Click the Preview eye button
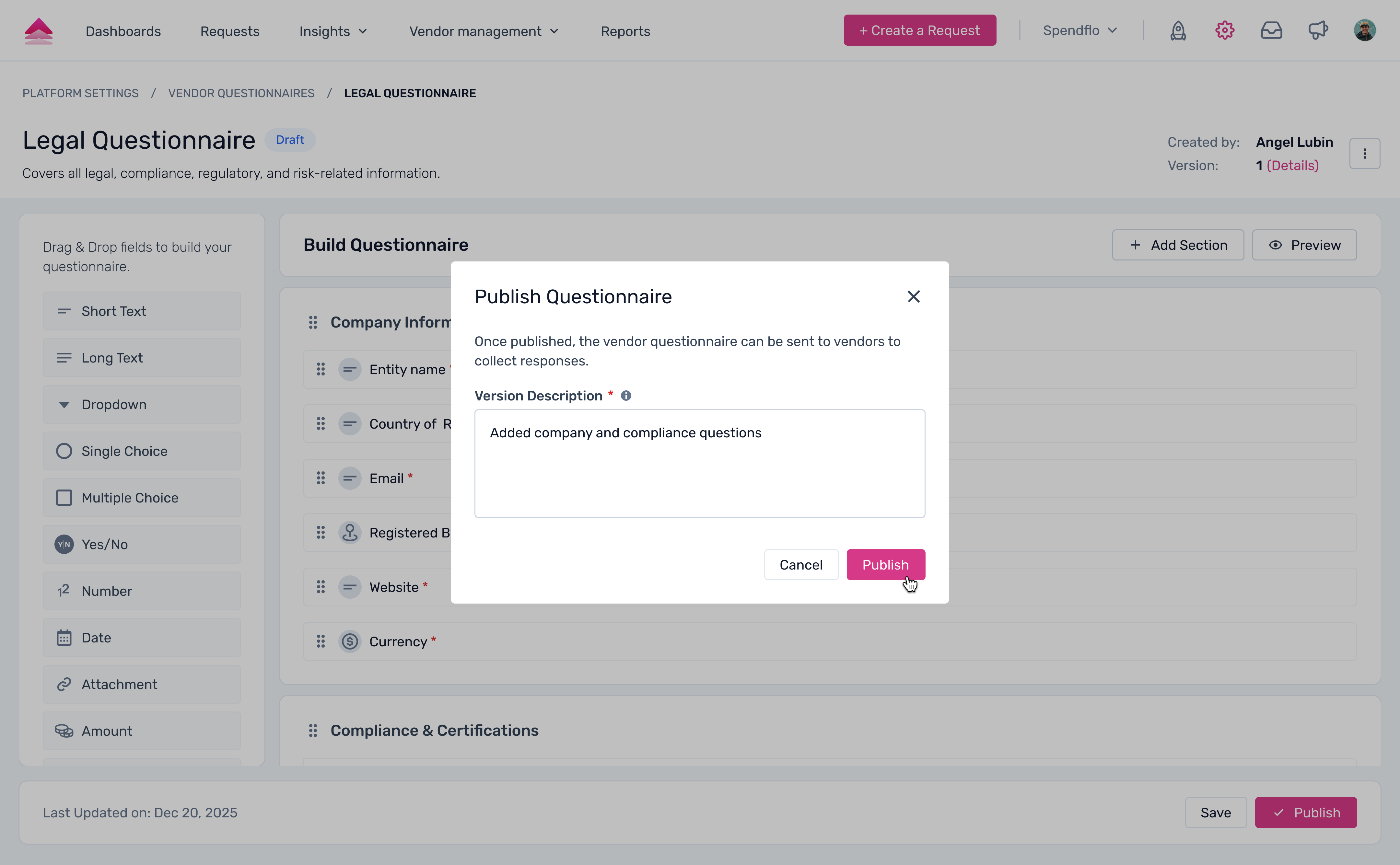The height and width of the screenshot is (865, 1400). click(1304, 245)
